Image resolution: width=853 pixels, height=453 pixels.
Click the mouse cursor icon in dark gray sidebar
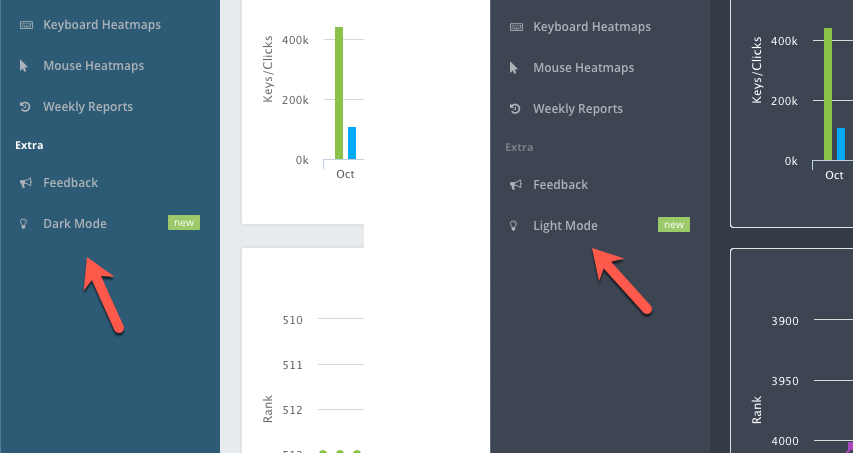(514, 68)
